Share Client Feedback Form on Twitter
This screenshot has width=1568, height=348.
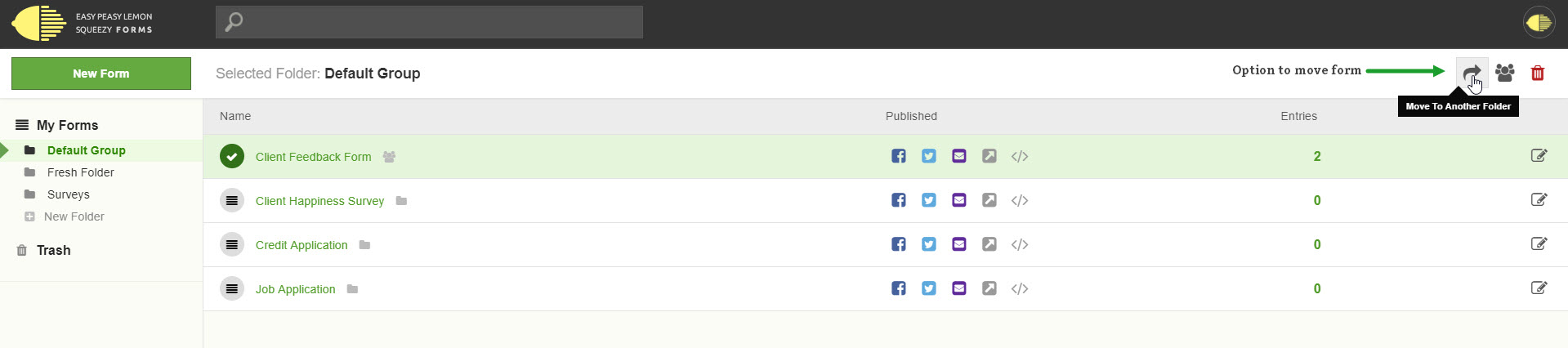(928, 156)
